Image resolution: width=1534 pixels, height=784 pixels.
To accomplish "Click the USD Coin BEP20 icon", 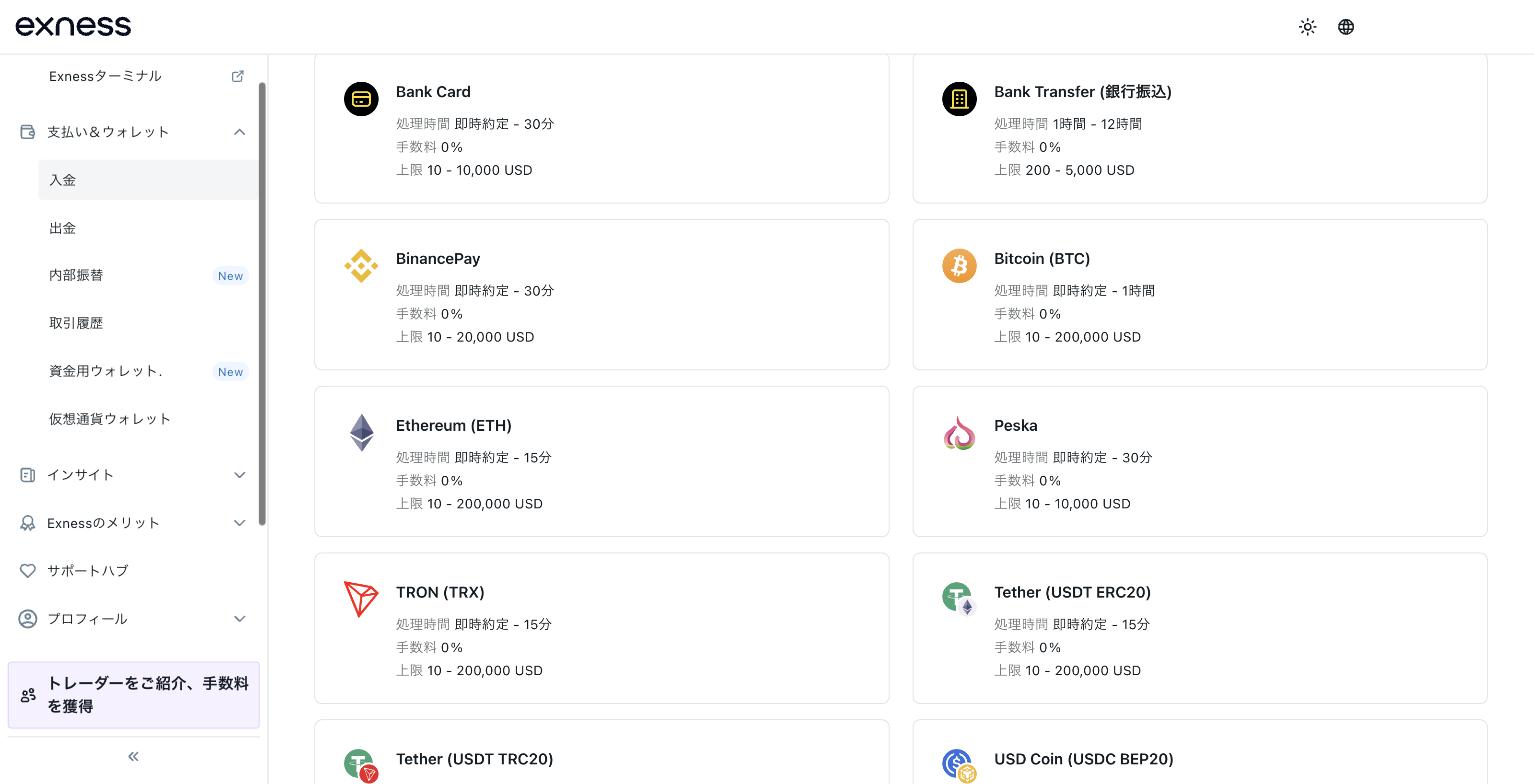I will coord(959,766).
